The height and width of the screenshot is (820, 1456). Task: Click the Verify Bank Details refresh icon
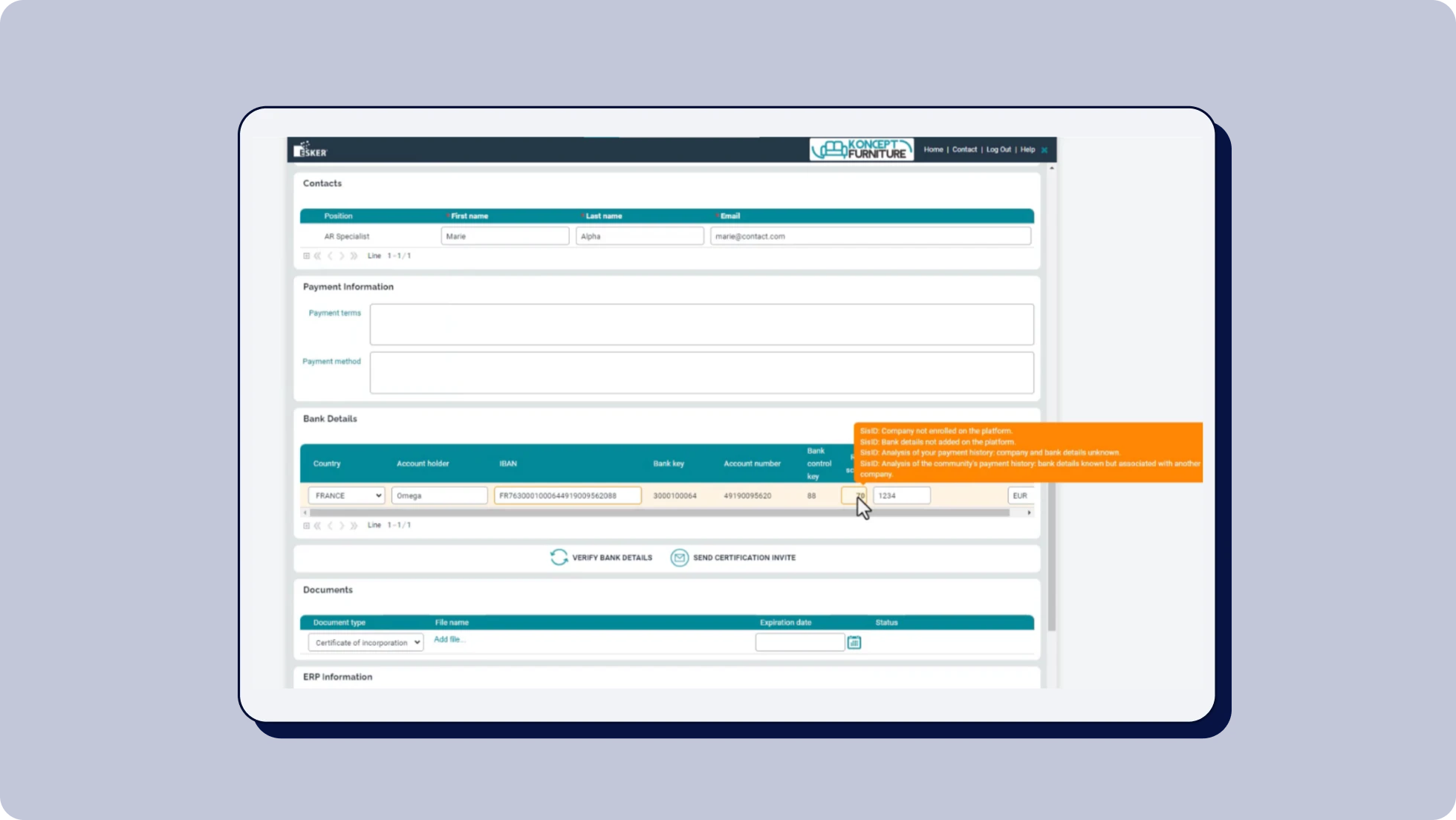559,557
